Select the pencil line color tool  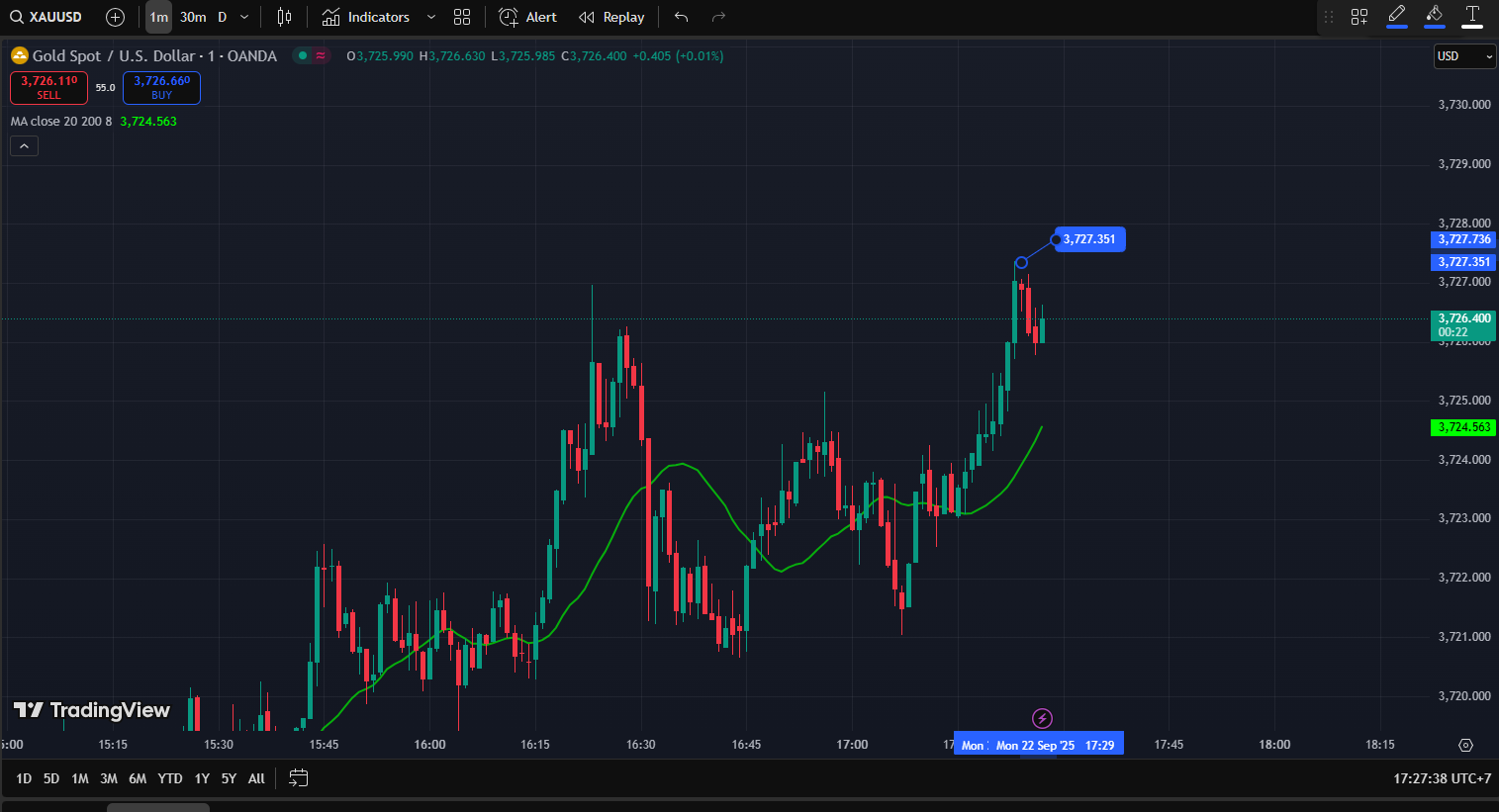click(1397, 15)
